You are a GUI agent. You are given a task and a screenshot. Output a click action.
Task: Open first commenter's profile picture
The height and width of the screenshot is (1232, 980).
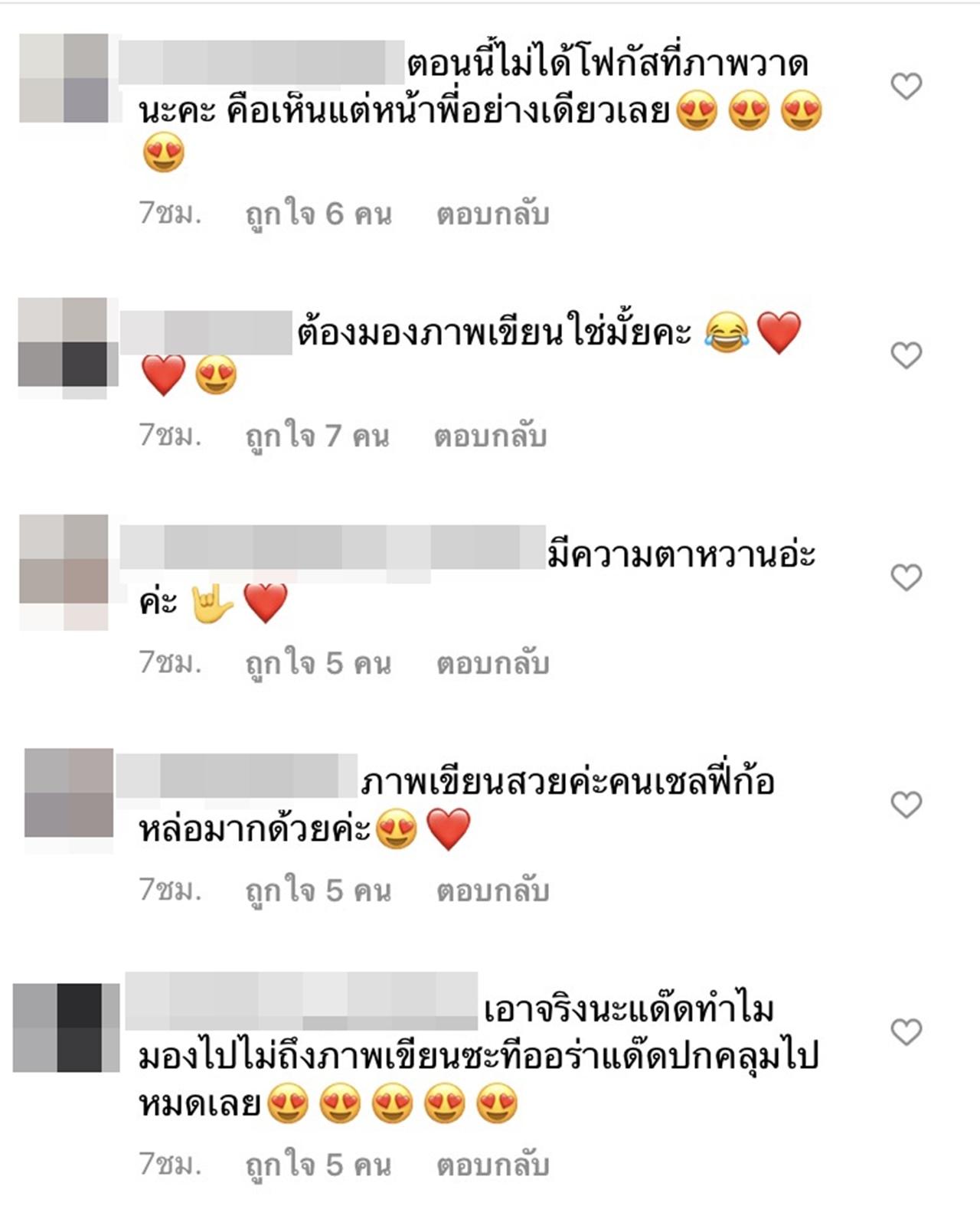tap(64, 78)
